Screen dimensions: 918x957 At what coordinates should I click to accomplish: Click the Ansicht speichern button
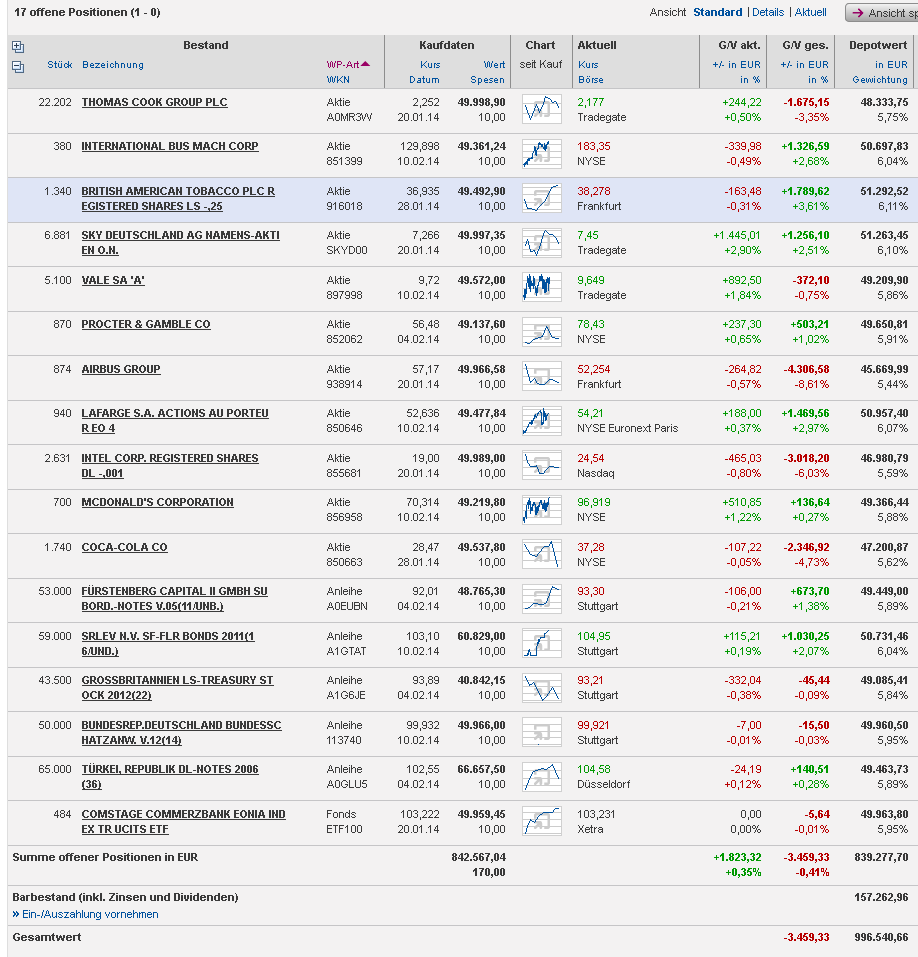[881, 13]
